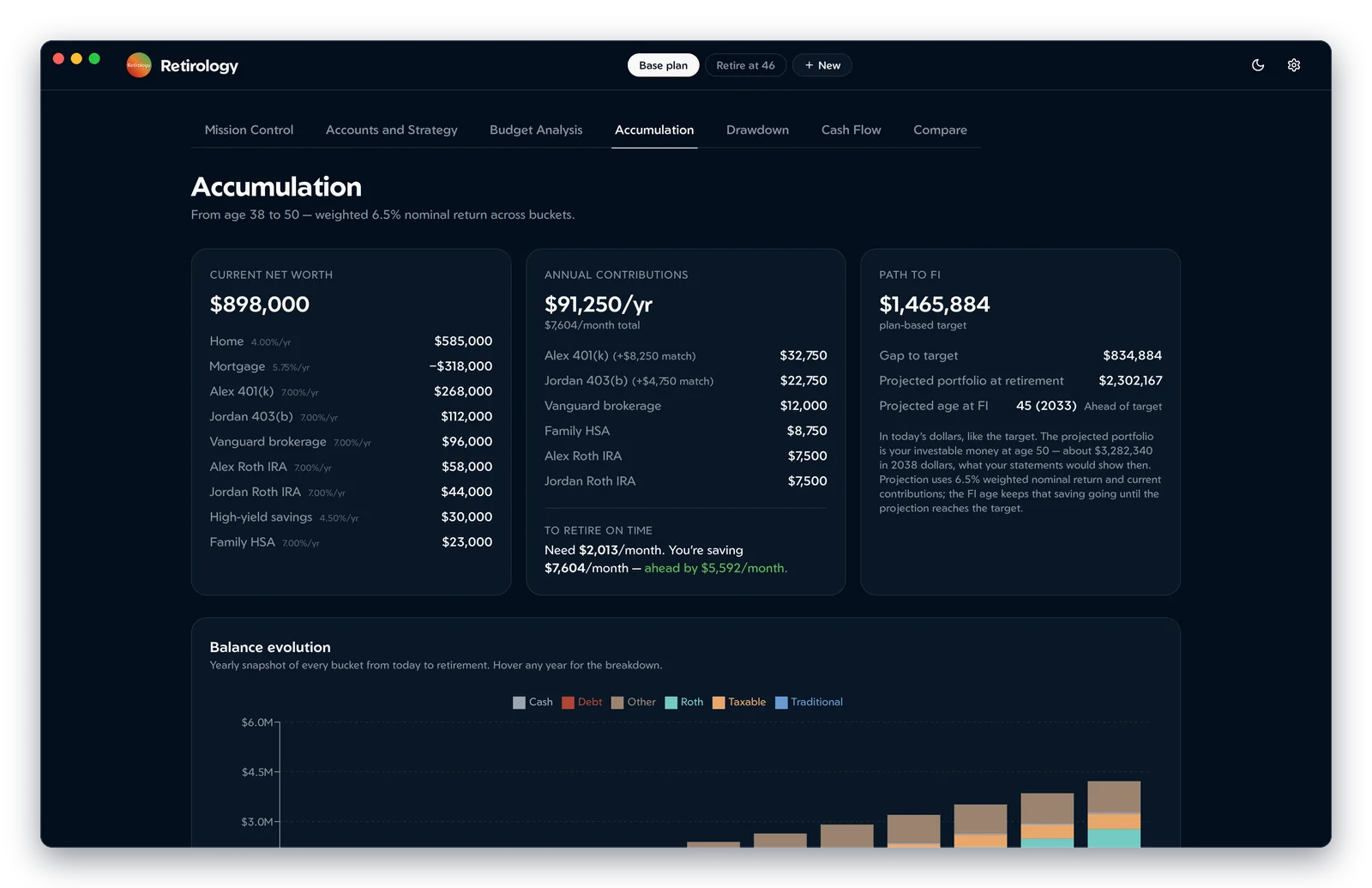Toggle Roth series in chart legend
Screen dimensions: 1372x888
(x=684, y=702)
